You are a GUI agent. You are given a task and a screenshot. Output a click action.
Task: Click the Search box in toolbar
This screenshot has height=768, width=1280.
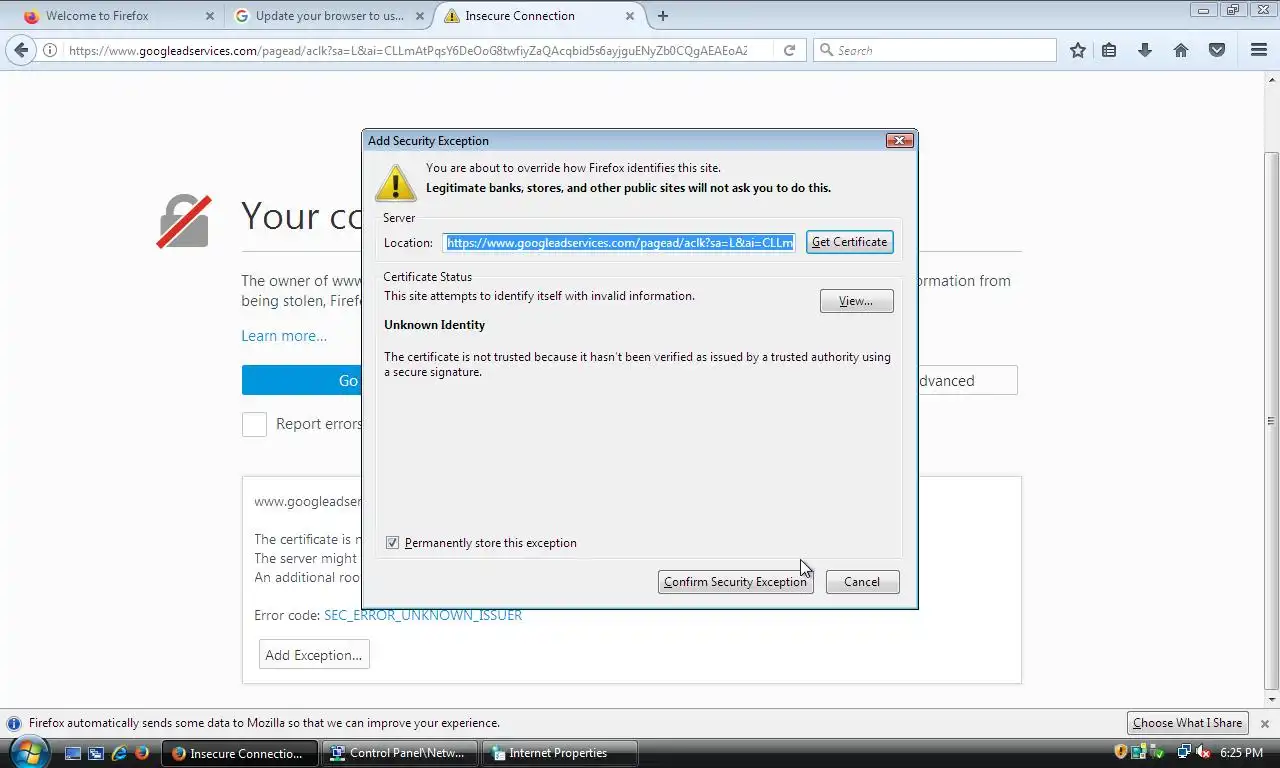pyautogui.click(x=934, y=50)
